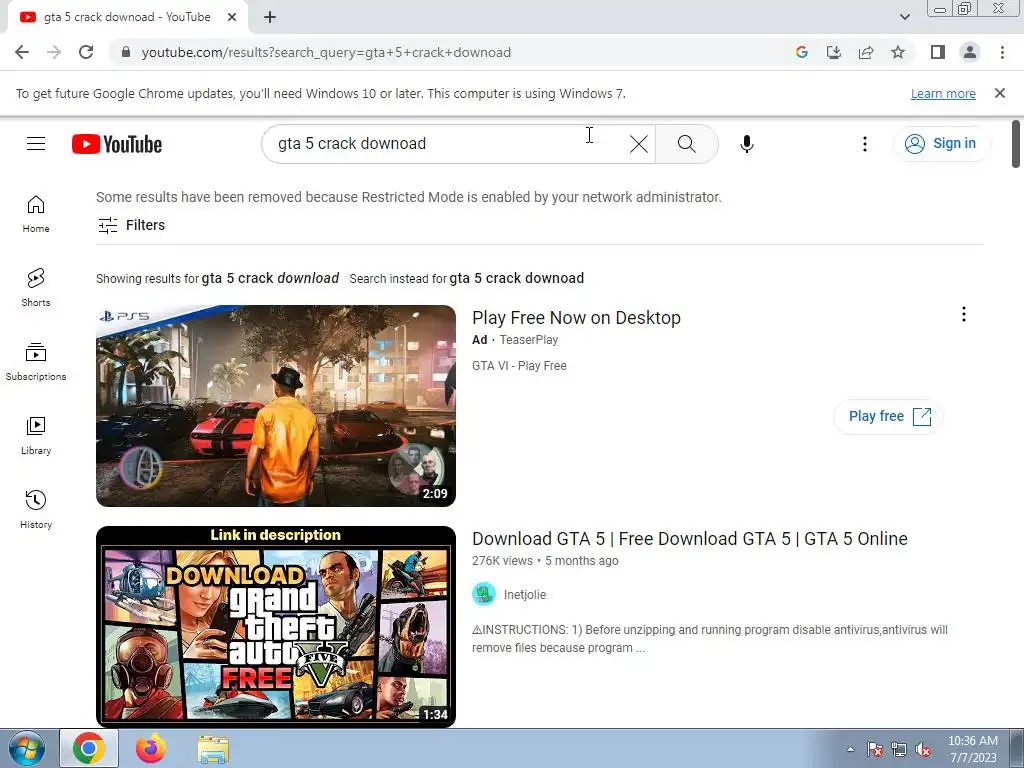The image size is (1024, 768).
Task: Go to the YouTube logo home link
Action: pyautogui.click(x=117, y=144)
